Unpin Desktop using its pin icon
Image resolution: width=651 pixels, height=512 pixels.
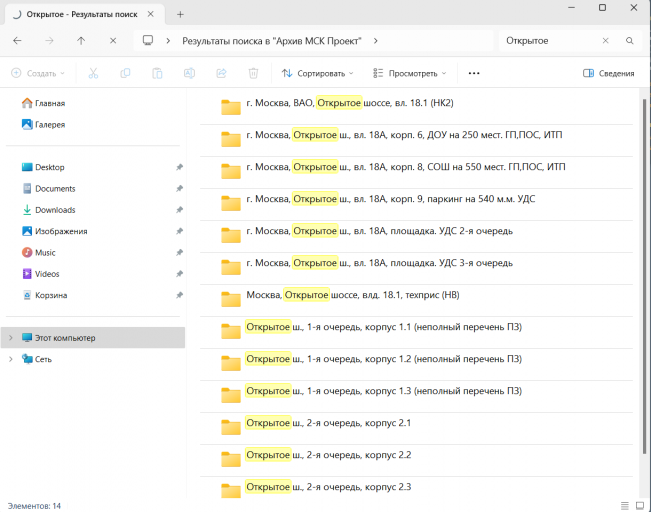coord(179,167)
